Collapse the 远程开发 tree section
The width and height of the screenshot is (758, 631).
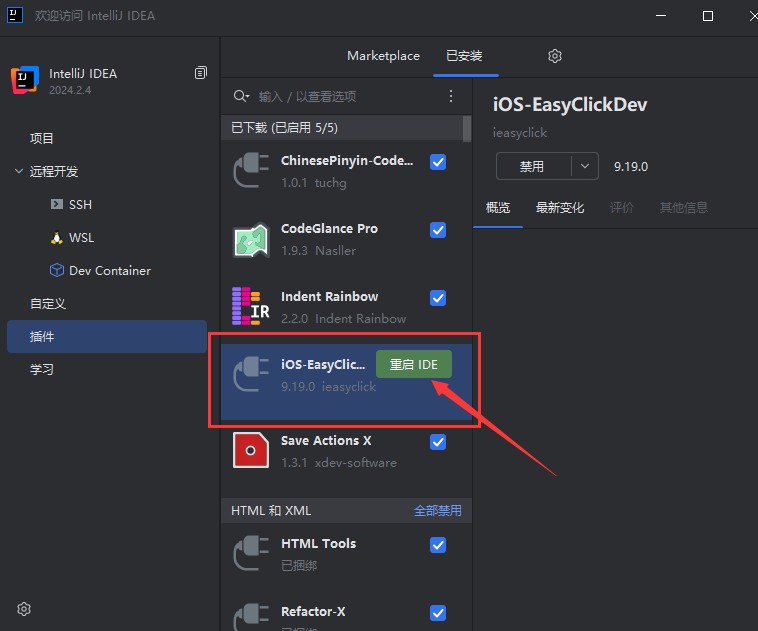pyautogui.click(x=19, y=171)
